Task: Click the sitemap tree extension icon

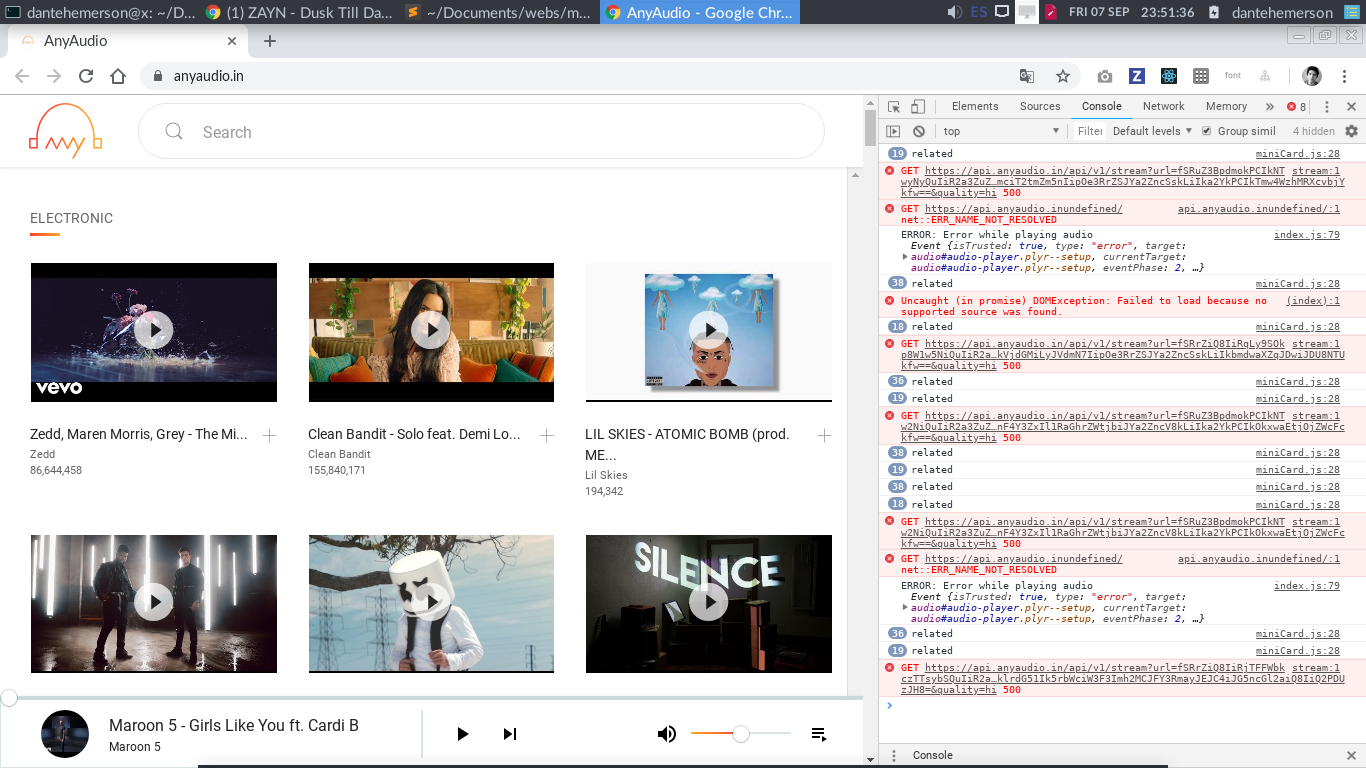Action: [1265, 76]
